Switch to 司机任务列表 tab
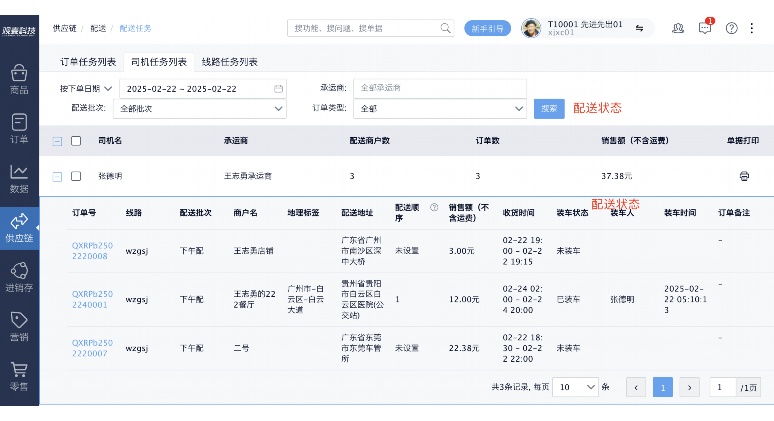The image size is (774, 421). coord(158,62)
